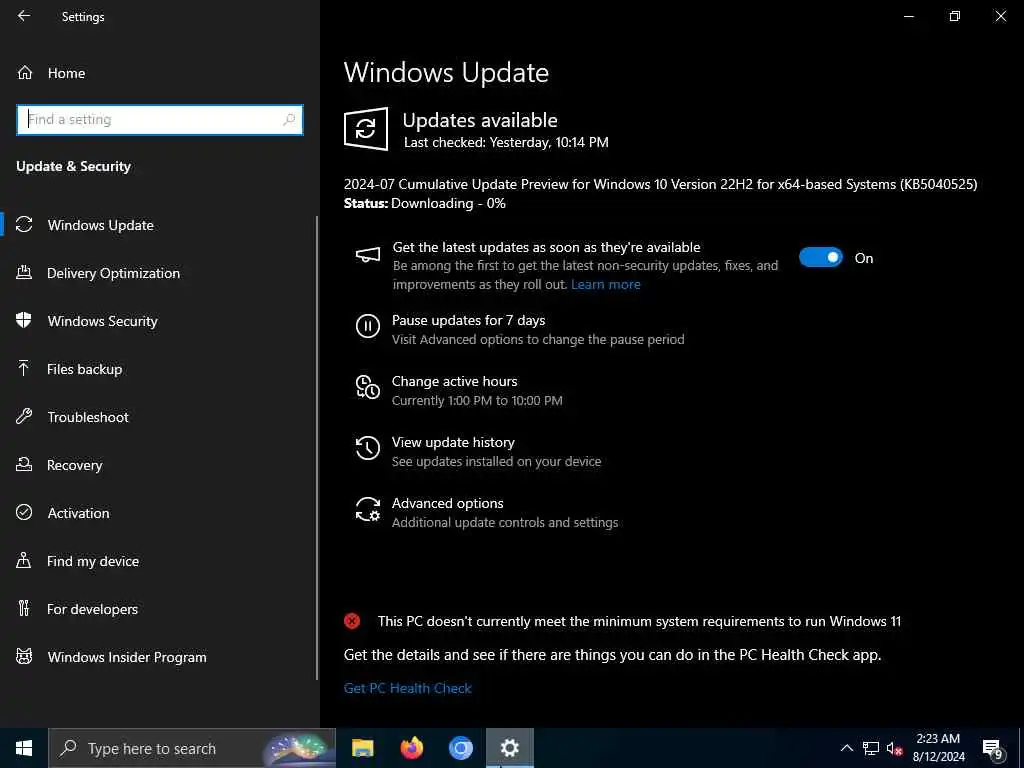Click Pause updates for 7 days
The width and height of the screenshot is (1024, 768).
point(468,320)
